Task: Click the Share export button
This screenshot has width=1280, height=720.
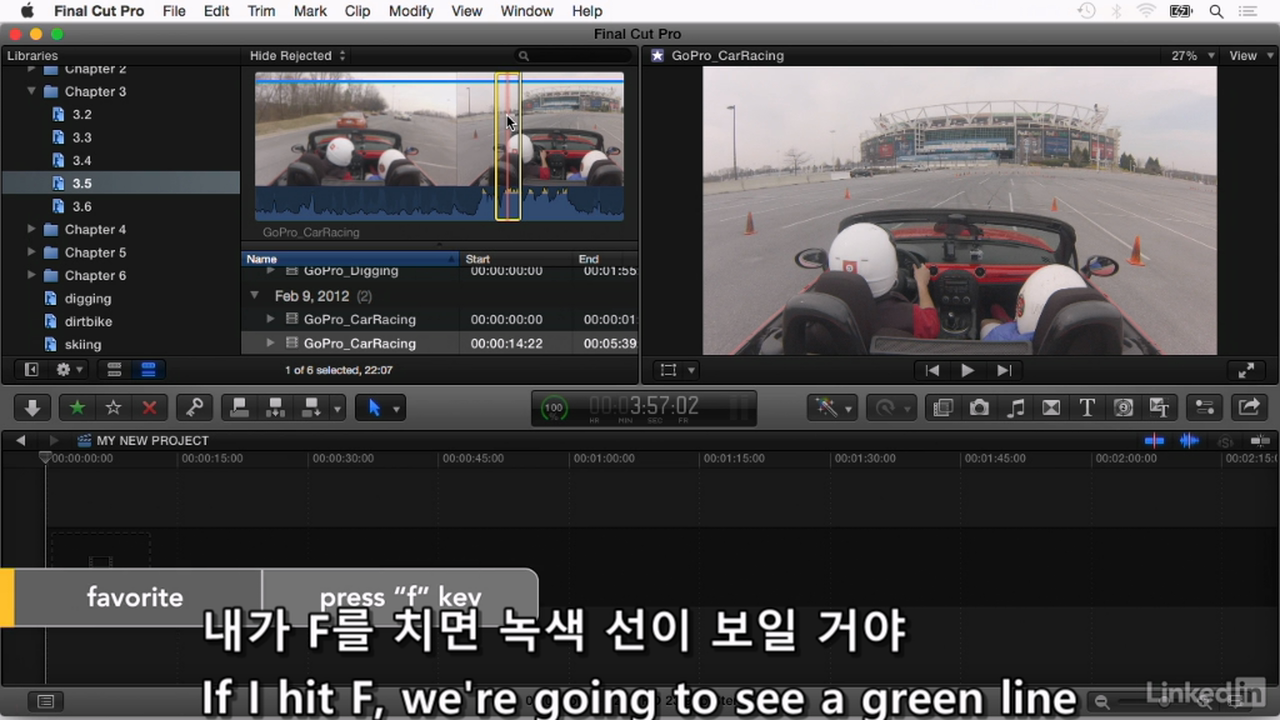Action: pyautogui.click(x=1249, y=408)
